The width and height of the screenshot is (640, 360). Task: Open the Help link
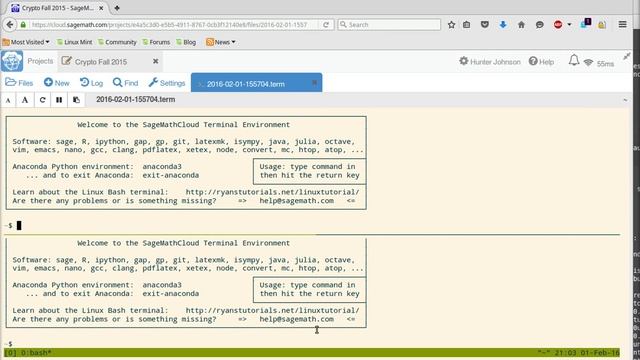click(541, 62)
